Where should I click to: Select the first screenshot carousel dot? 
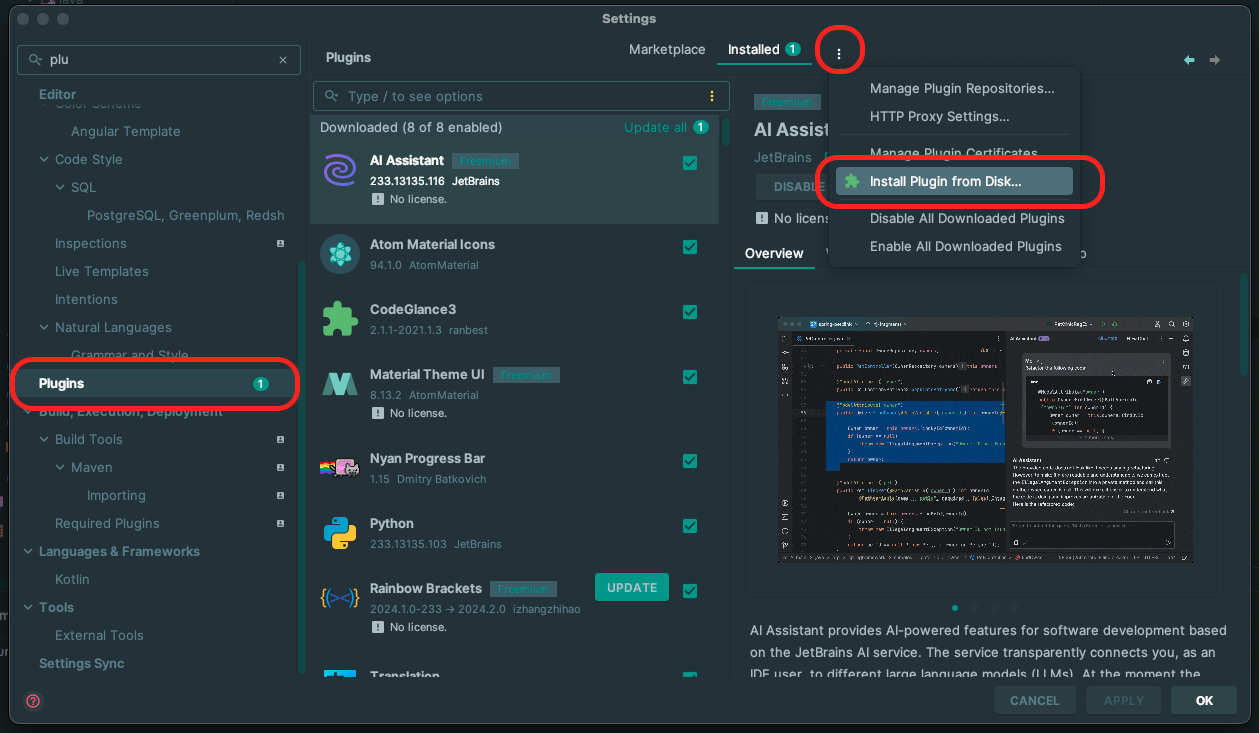pyautogui.click(x=955, y=607)
